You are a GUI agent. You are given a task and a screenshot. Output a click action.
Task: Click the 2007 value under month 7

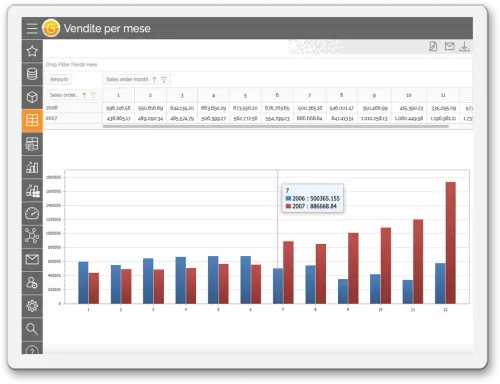[x=310, y=118]
